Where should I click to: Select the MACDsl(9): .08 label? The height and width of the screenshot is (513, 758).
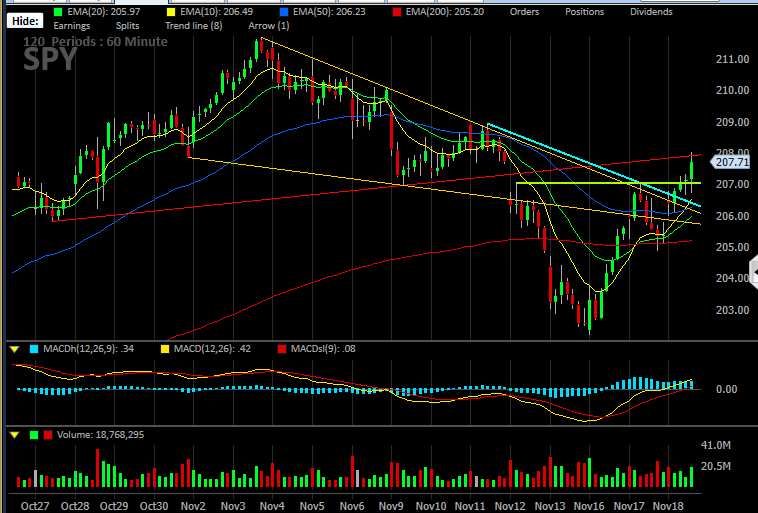tap(323, 349)
